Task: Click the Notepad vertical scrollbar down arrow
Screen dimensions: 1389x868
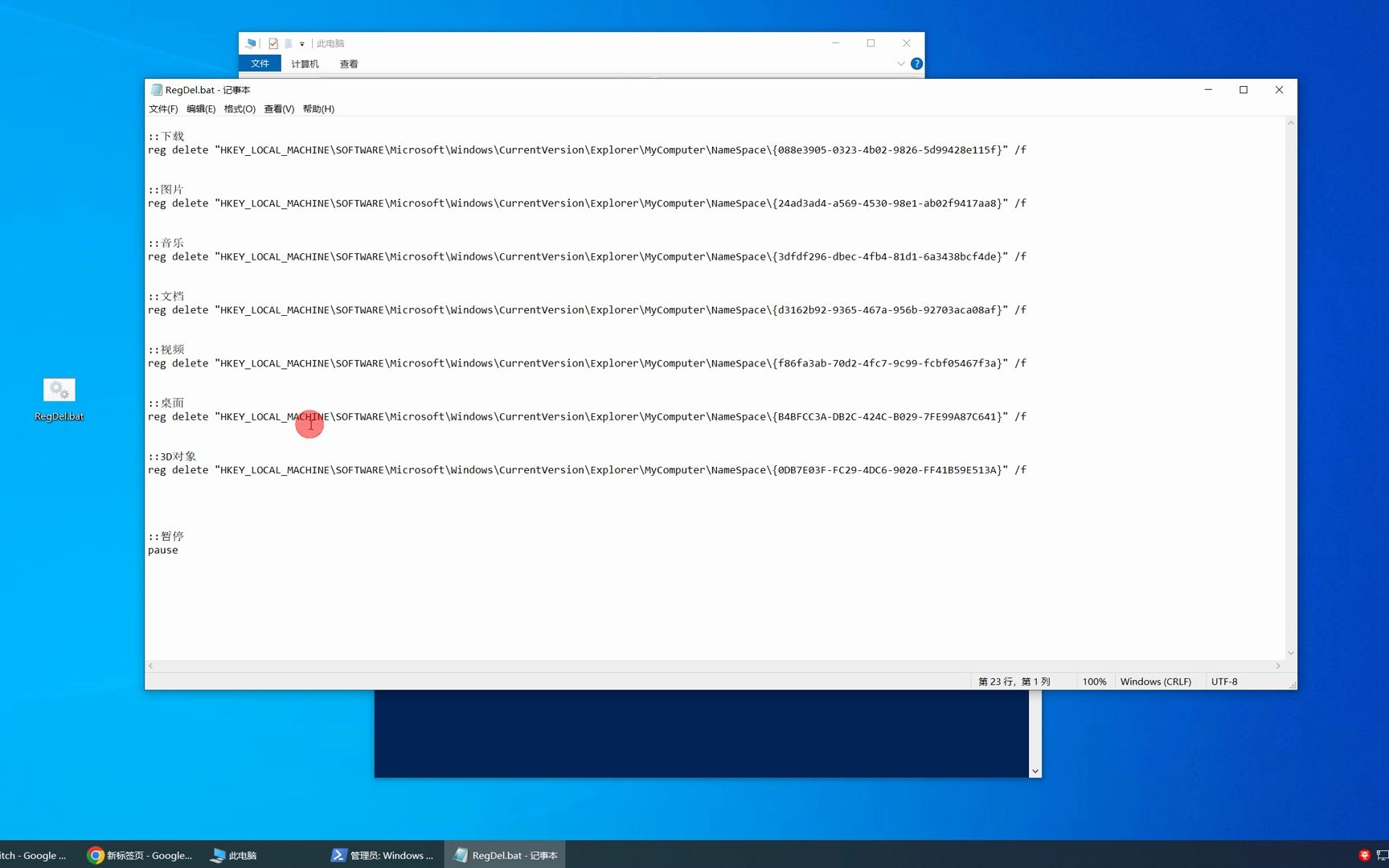Action: [x=1290, y=653]
